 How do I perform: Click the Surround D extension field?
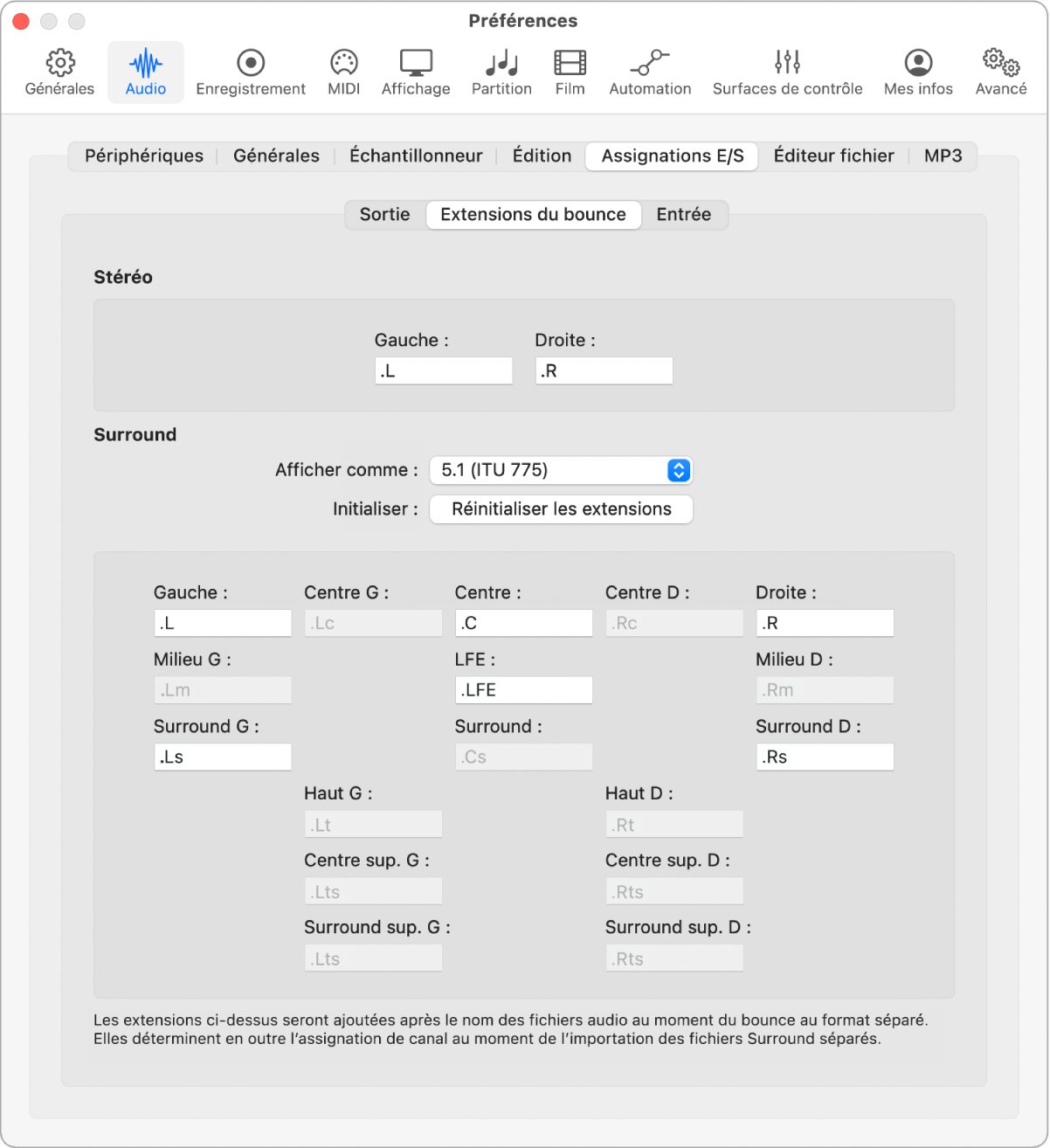824,757
